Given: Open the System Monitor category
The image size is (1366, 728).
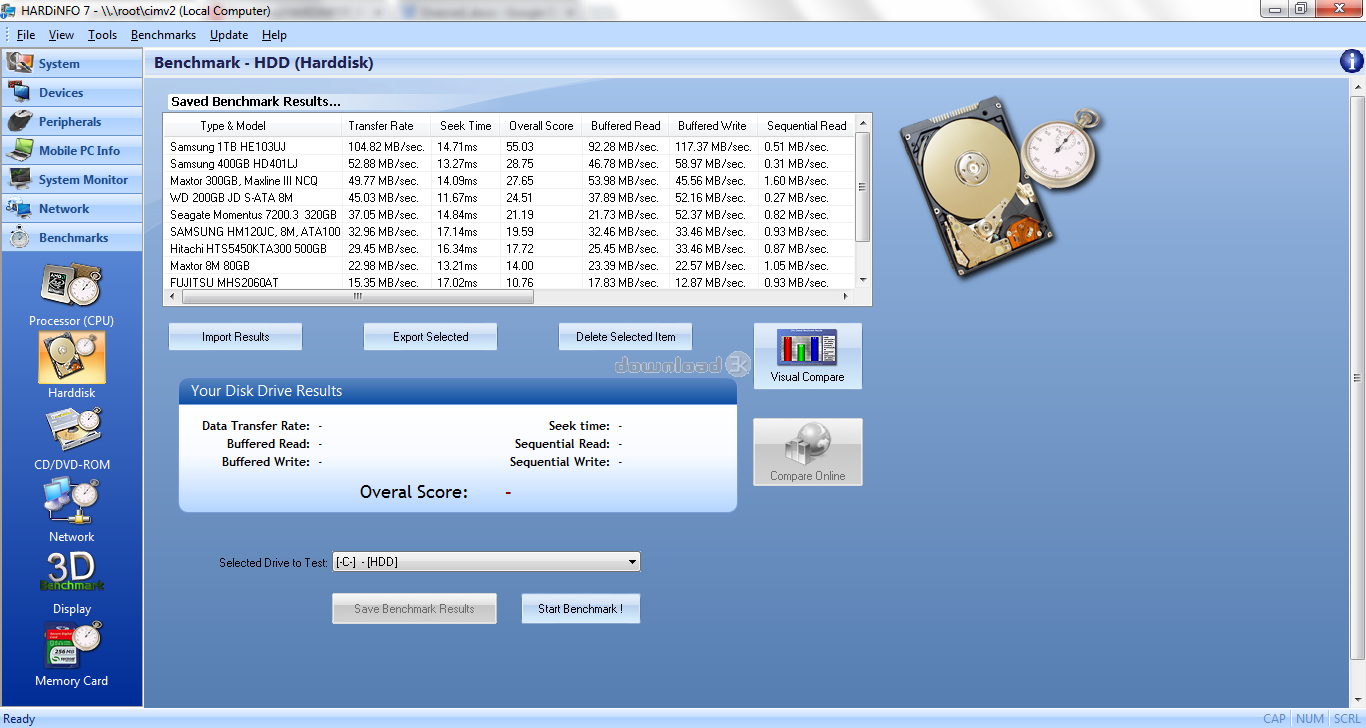Looking at the screenshot, I should click(x=72, y=180).
